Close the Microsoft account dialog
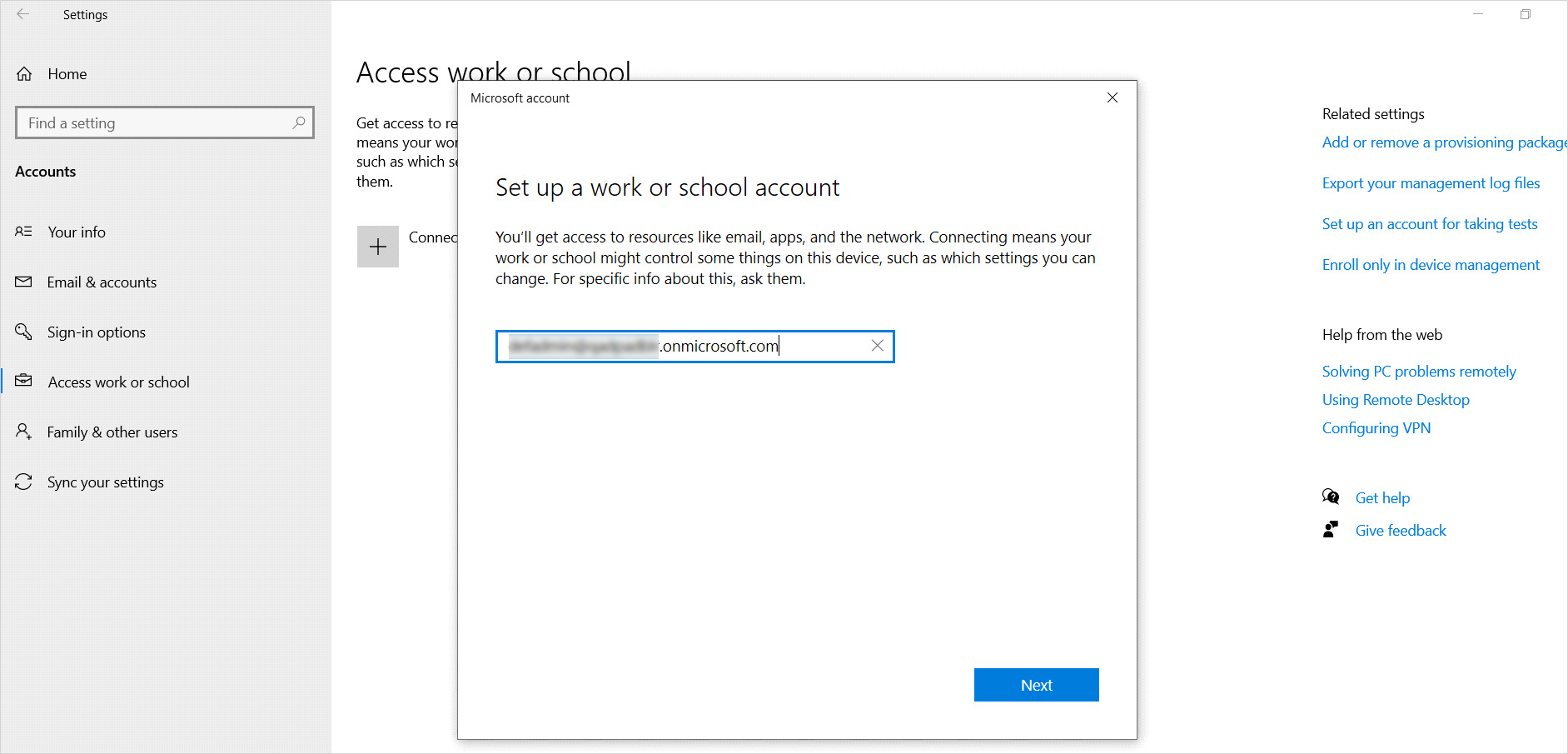 (x=1112, y=97)
